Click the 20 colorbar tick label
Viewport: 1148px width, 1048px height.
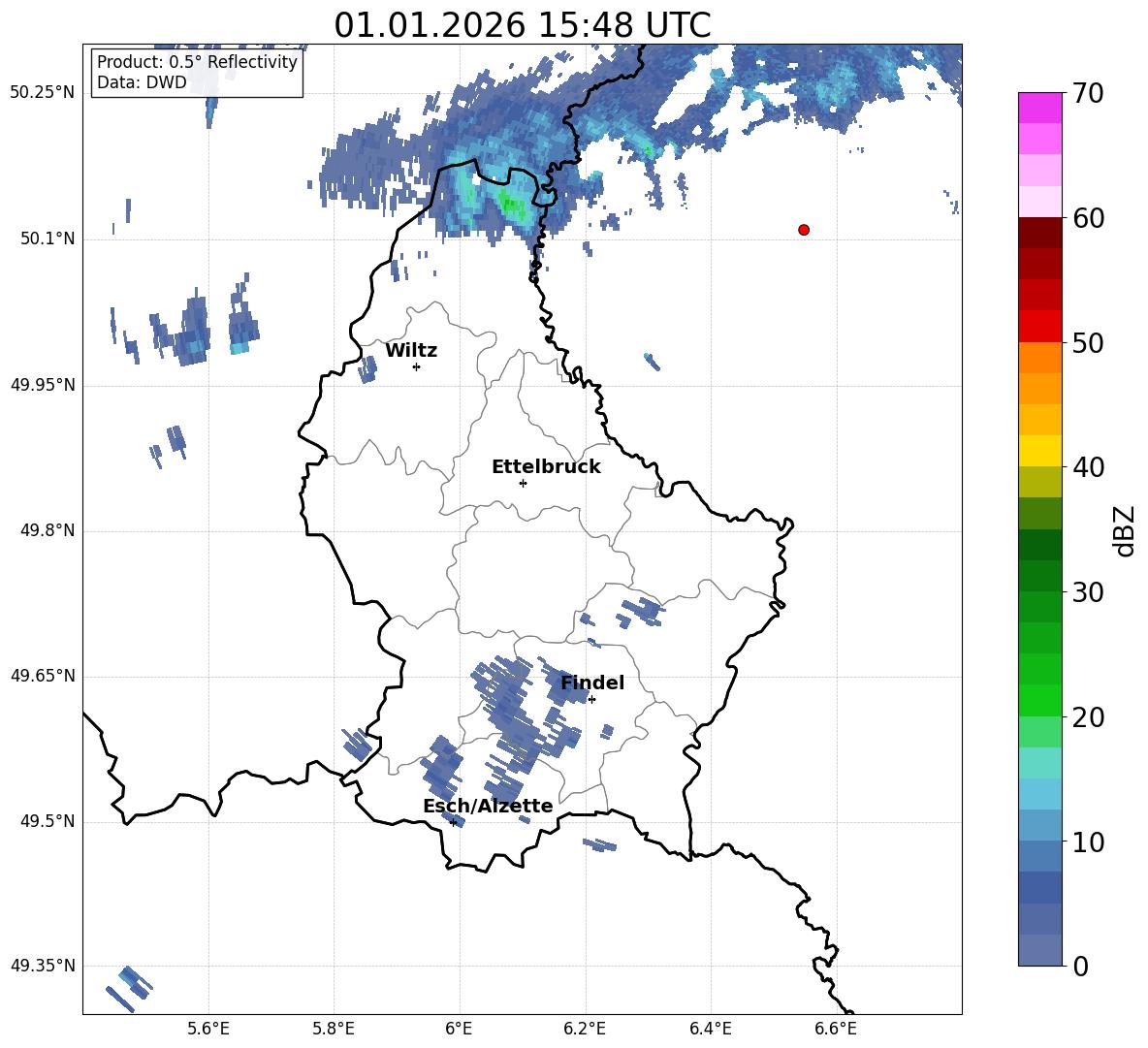[1087, 717]
